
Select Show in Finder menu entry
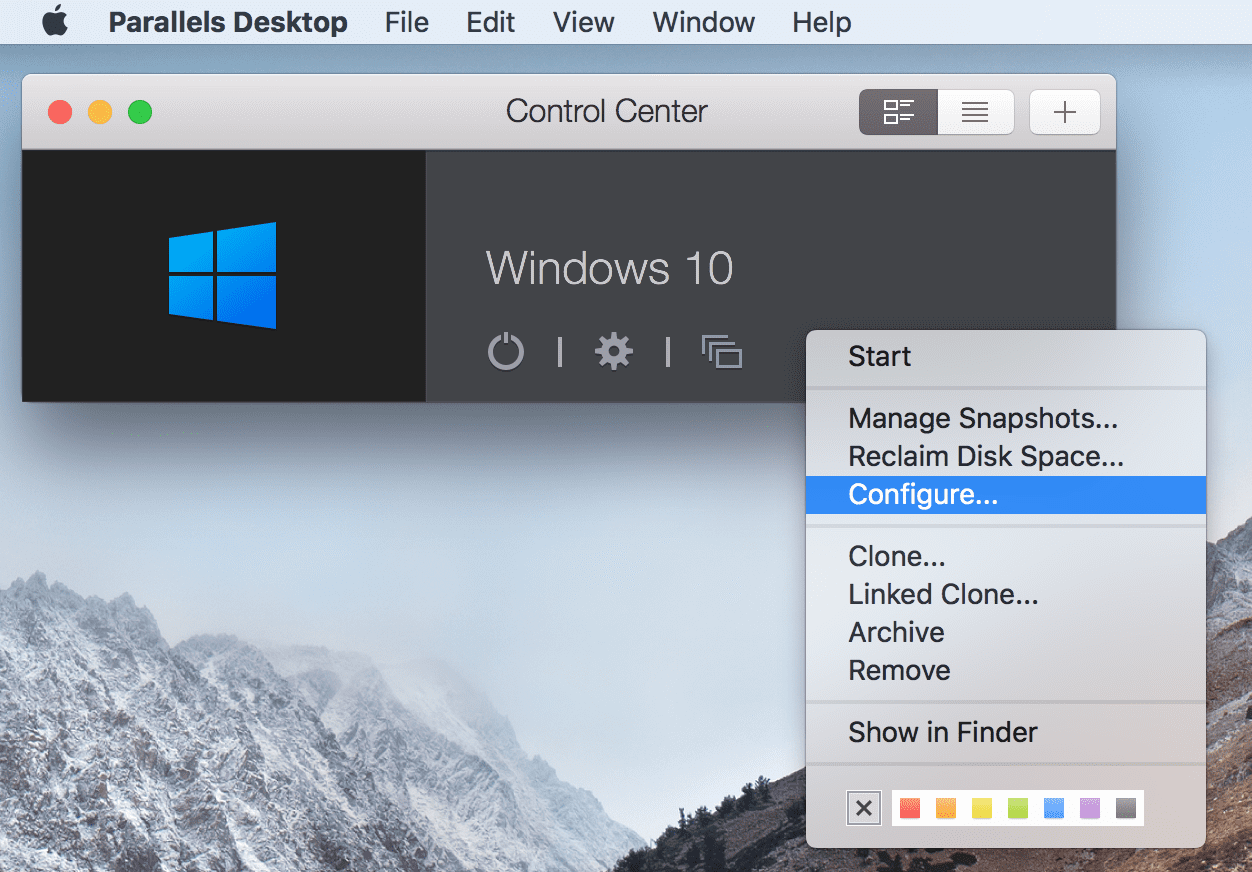pyautogui.click(x=1006, y=732)
